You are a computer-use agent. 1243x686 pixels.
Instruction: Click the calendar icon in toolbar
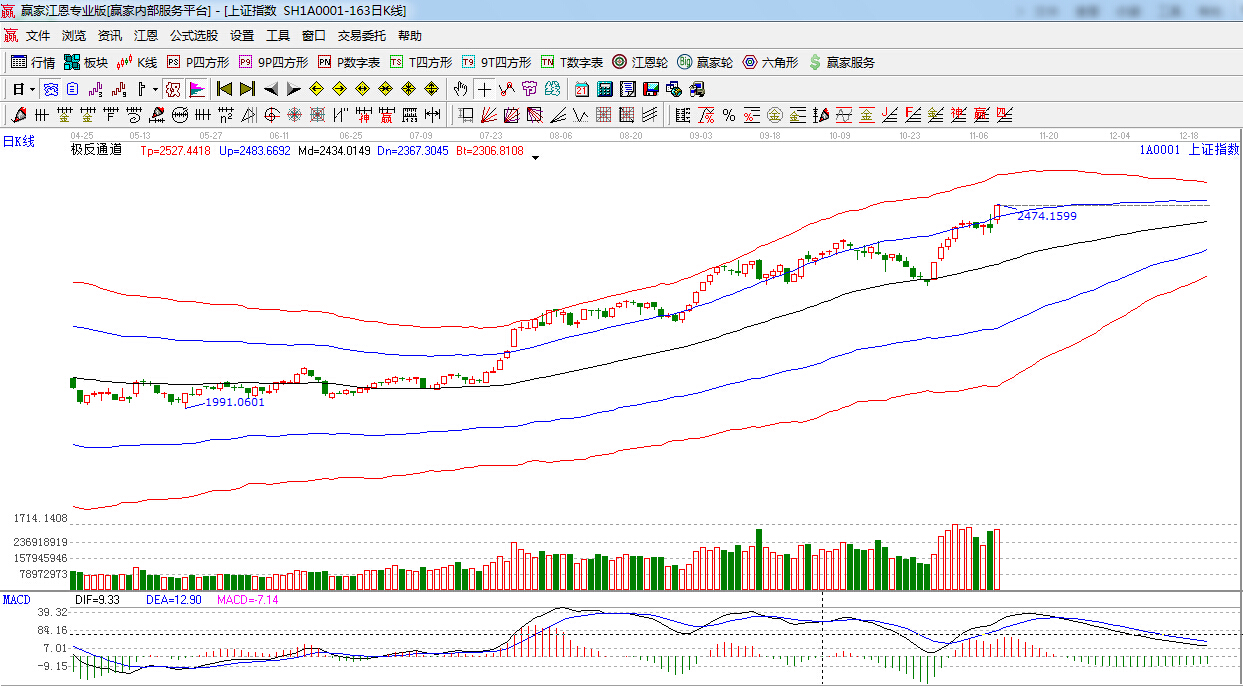[581, 89]
